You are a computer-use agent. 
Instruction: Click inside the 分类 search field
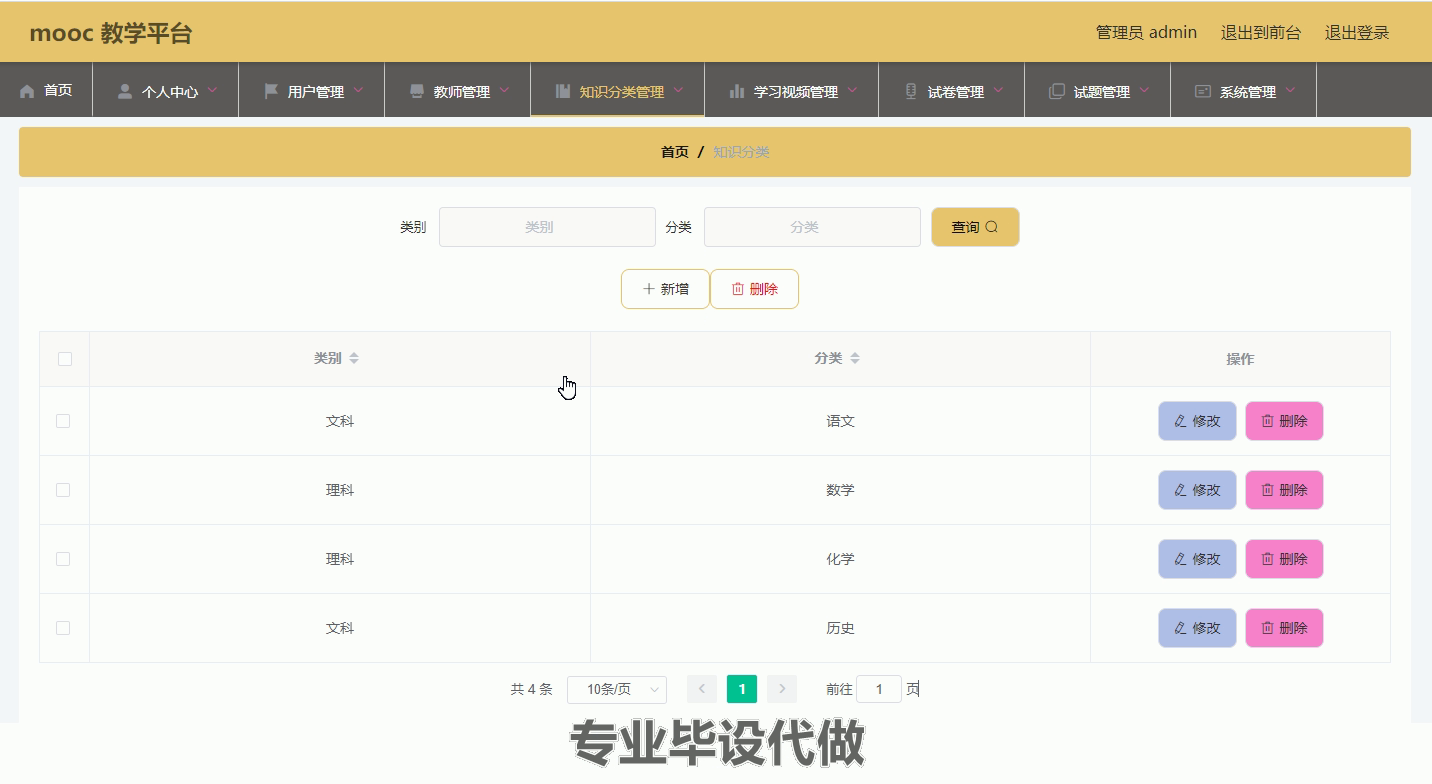(x=812, y=227)
